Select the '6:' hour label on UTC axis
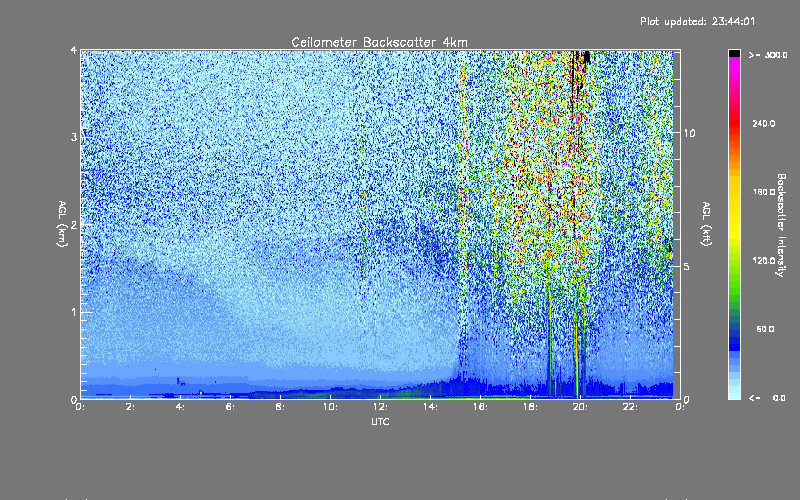Viewport: 800px width, 500px height. point(231,407)
